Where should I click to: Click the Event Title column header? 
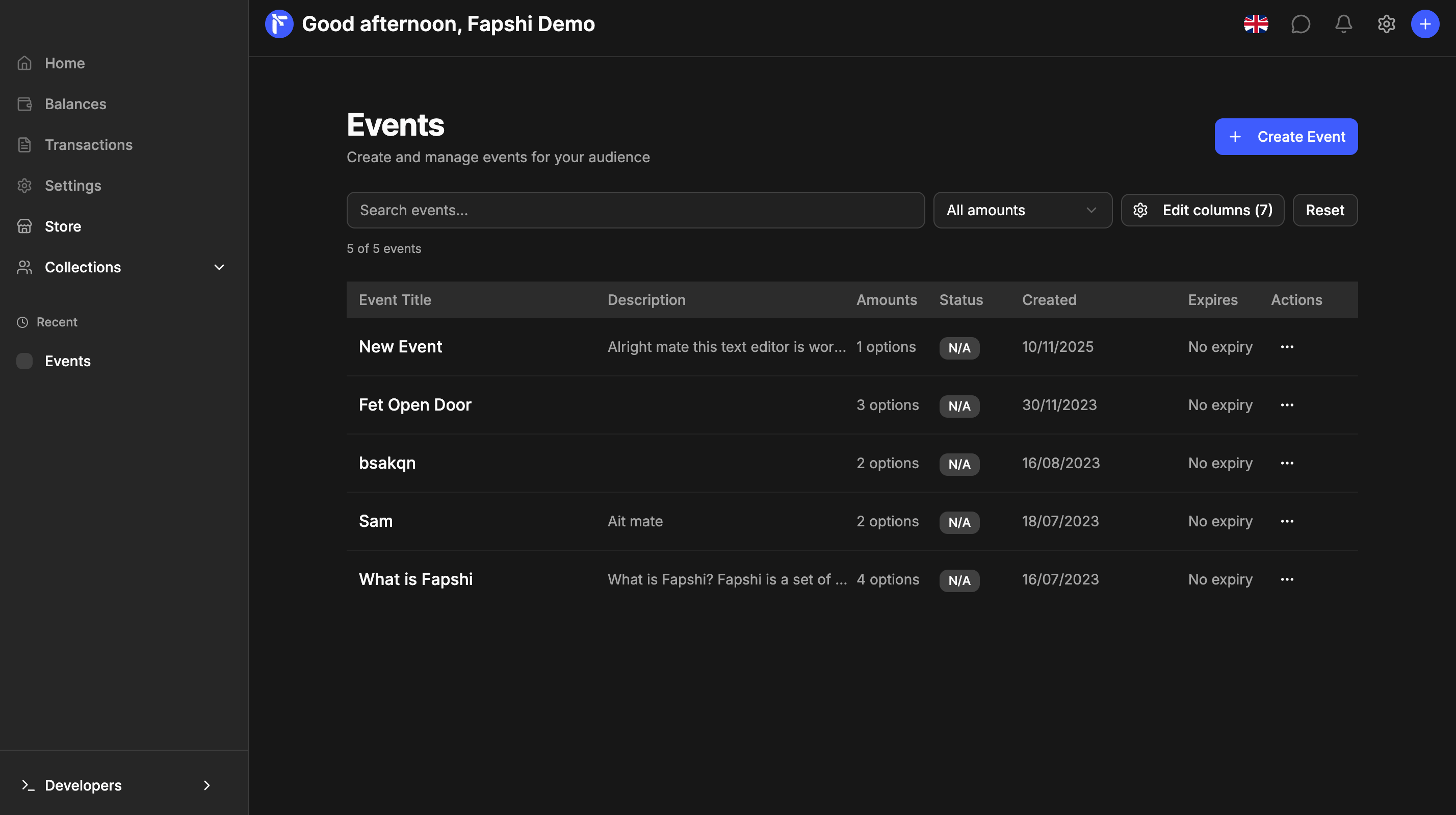pos(395,300)
